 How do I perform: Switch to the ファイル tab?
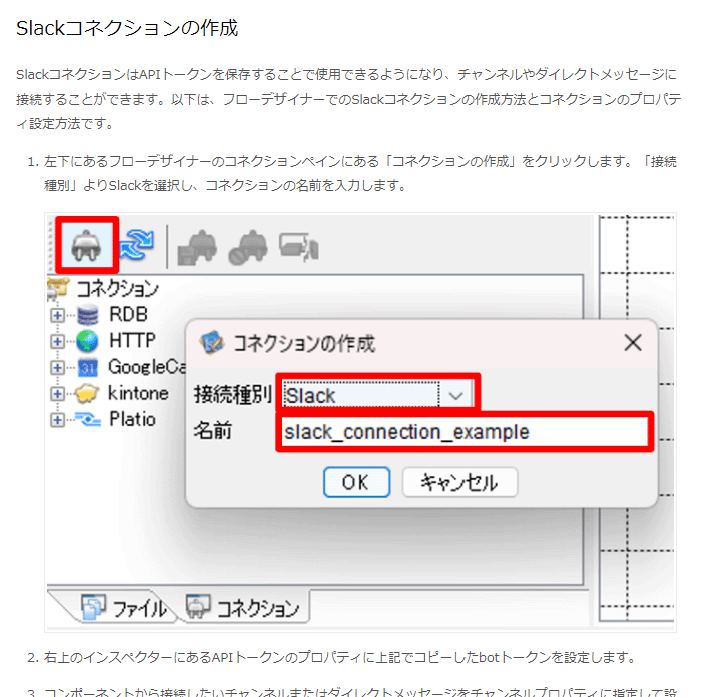click(124, 608)
